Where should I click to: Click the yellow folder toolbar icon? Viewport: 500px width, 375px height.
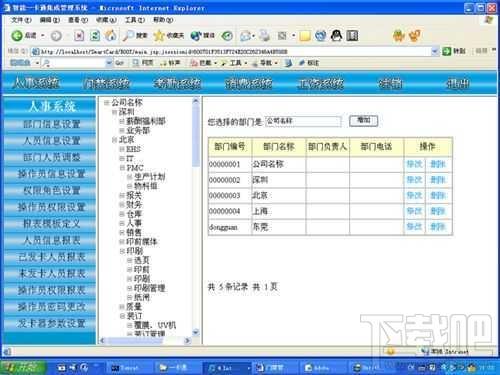tap(305, 36)
